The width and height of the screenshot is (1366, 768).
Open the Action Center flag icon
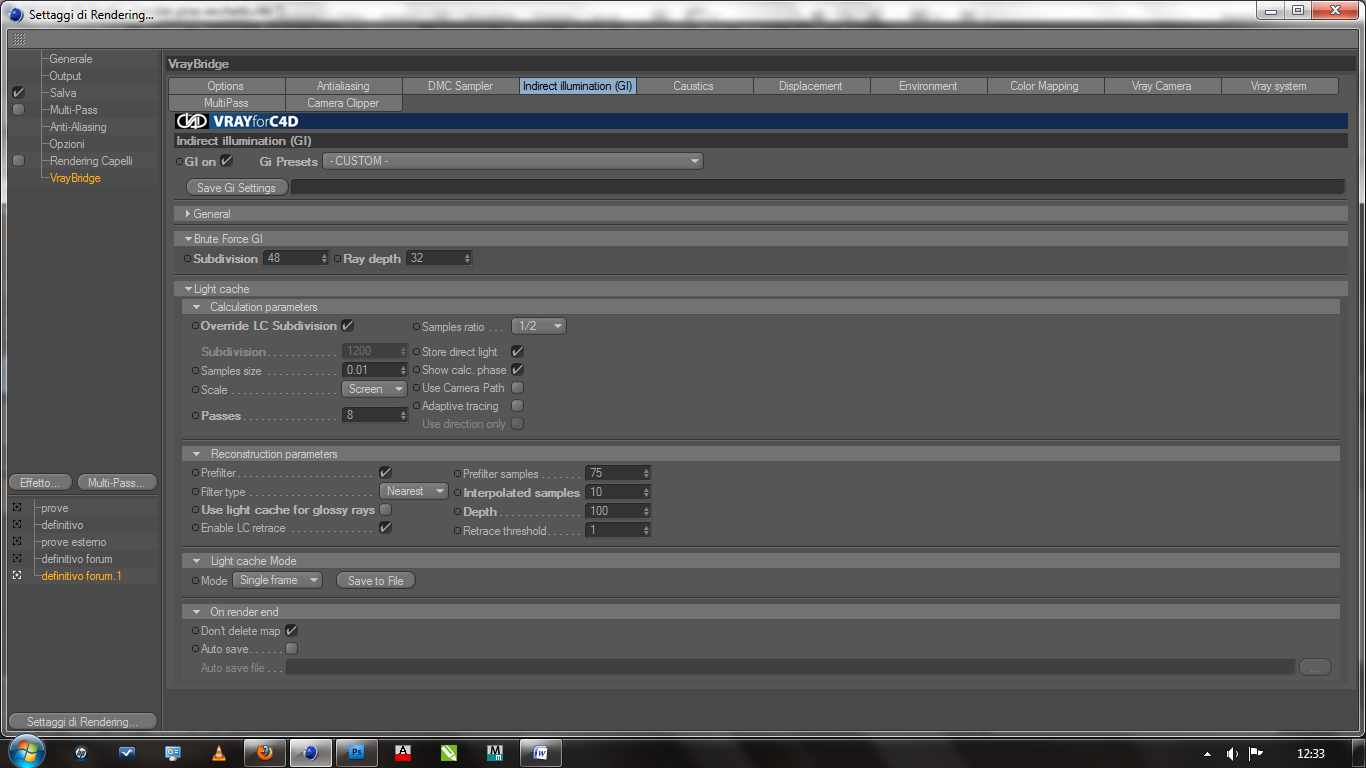[x=1256, y=753]
